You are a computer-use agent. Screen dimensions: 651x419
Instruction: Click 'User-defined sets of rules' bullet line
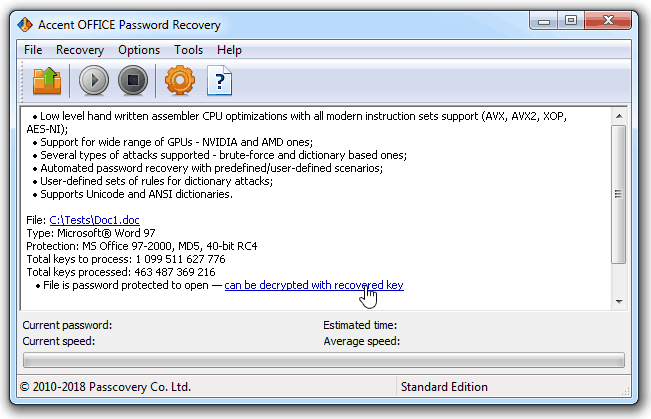point(153,181)
